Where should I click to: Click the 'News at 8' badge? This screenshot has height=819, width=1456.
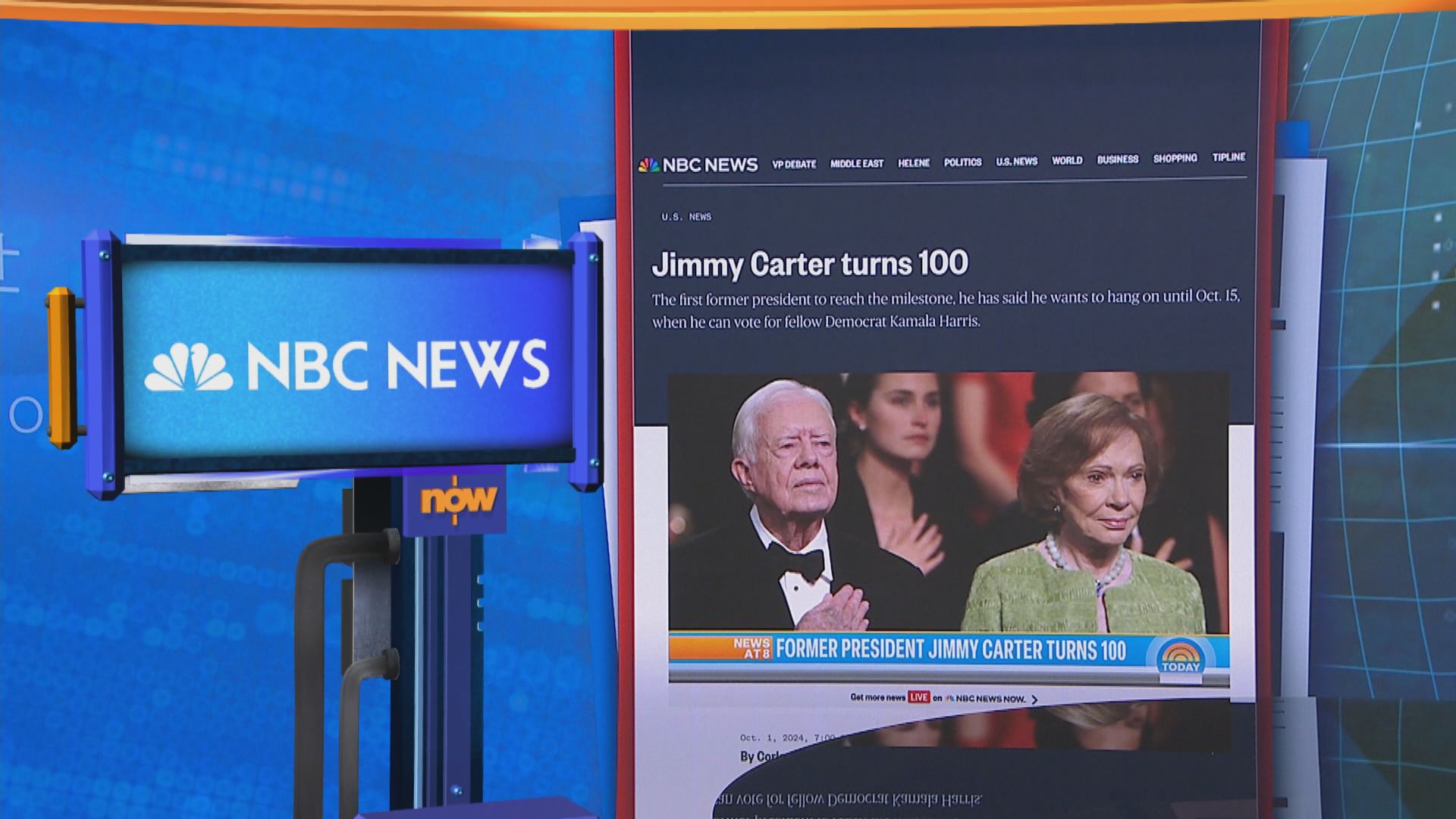(752, 648)
